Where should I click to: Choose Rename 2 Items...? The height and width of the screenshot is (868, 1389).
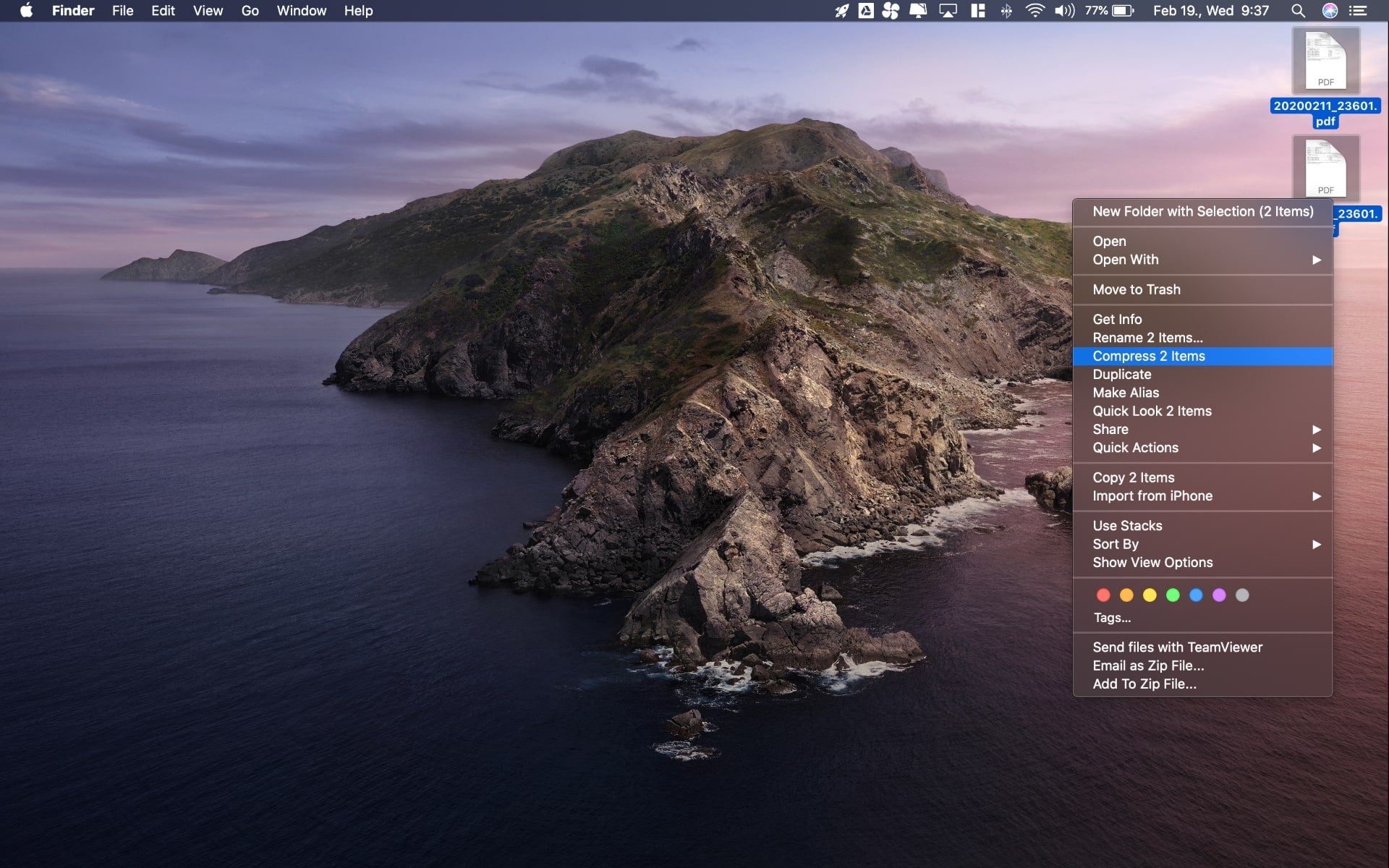point(1202,338)
